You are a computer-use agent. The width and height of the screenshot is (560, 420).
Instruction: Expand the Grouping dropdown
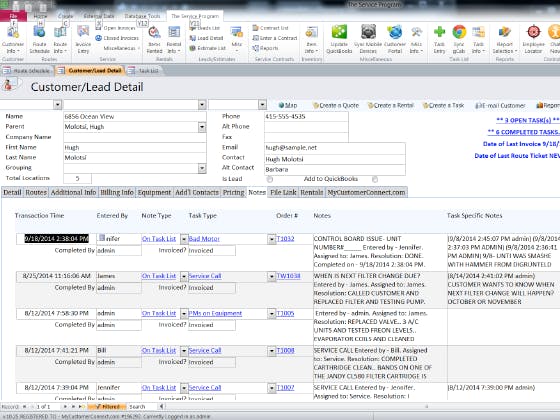pos(202,168)
